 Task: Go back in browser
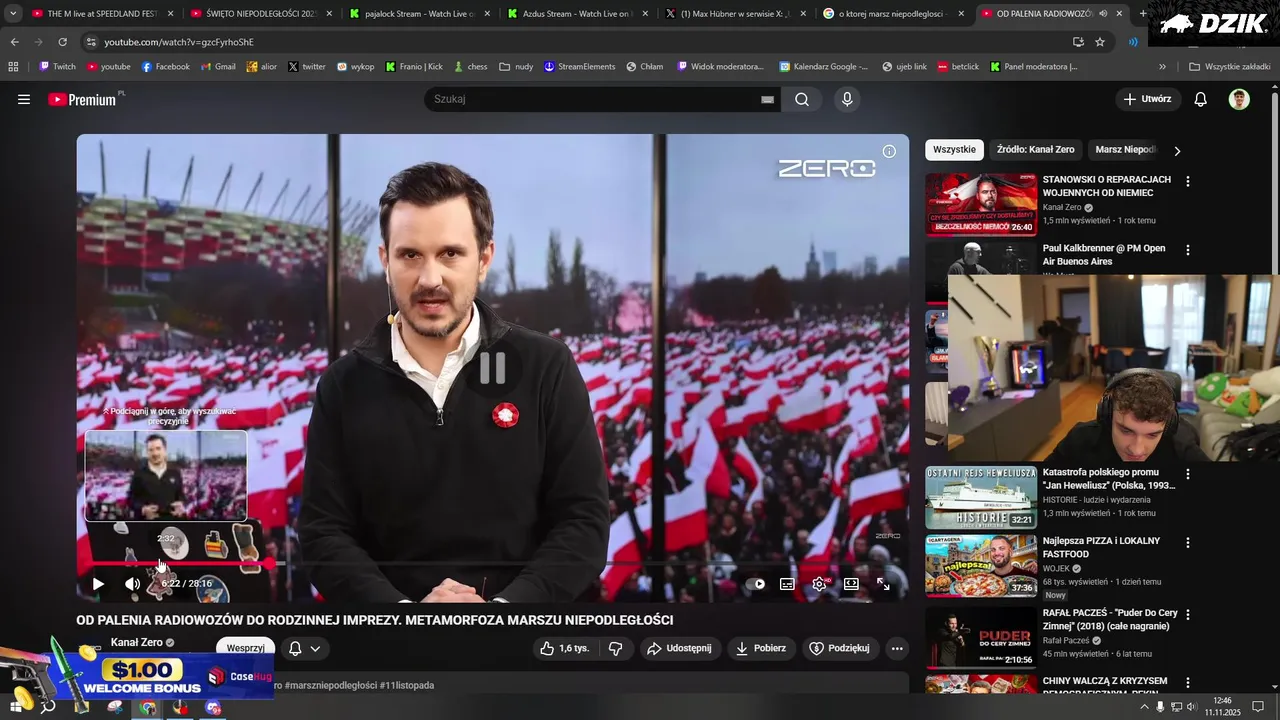point(14,42)
